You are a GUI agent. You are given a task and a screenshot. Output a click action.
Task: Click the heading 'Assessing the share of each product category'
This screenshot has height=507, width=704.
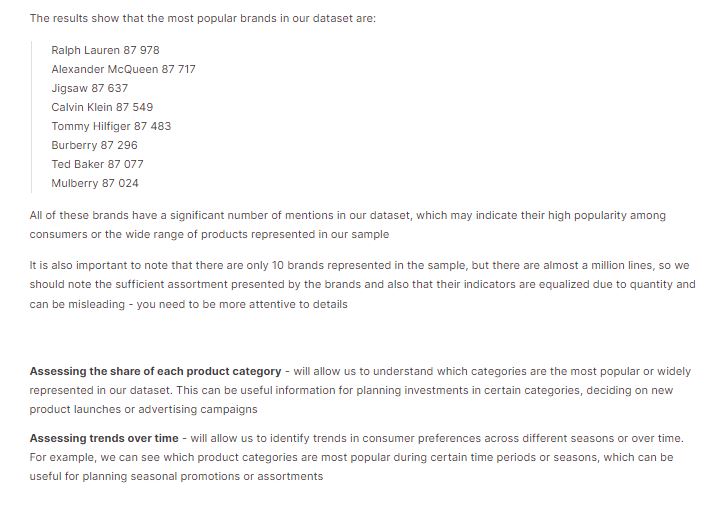155,371
